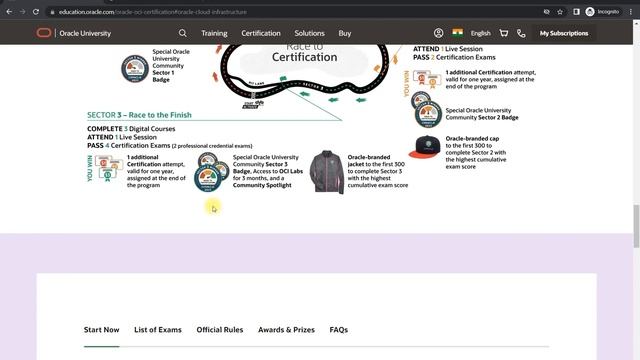
Task: Switch to the Official Rules tab
Action: point(220,330)
